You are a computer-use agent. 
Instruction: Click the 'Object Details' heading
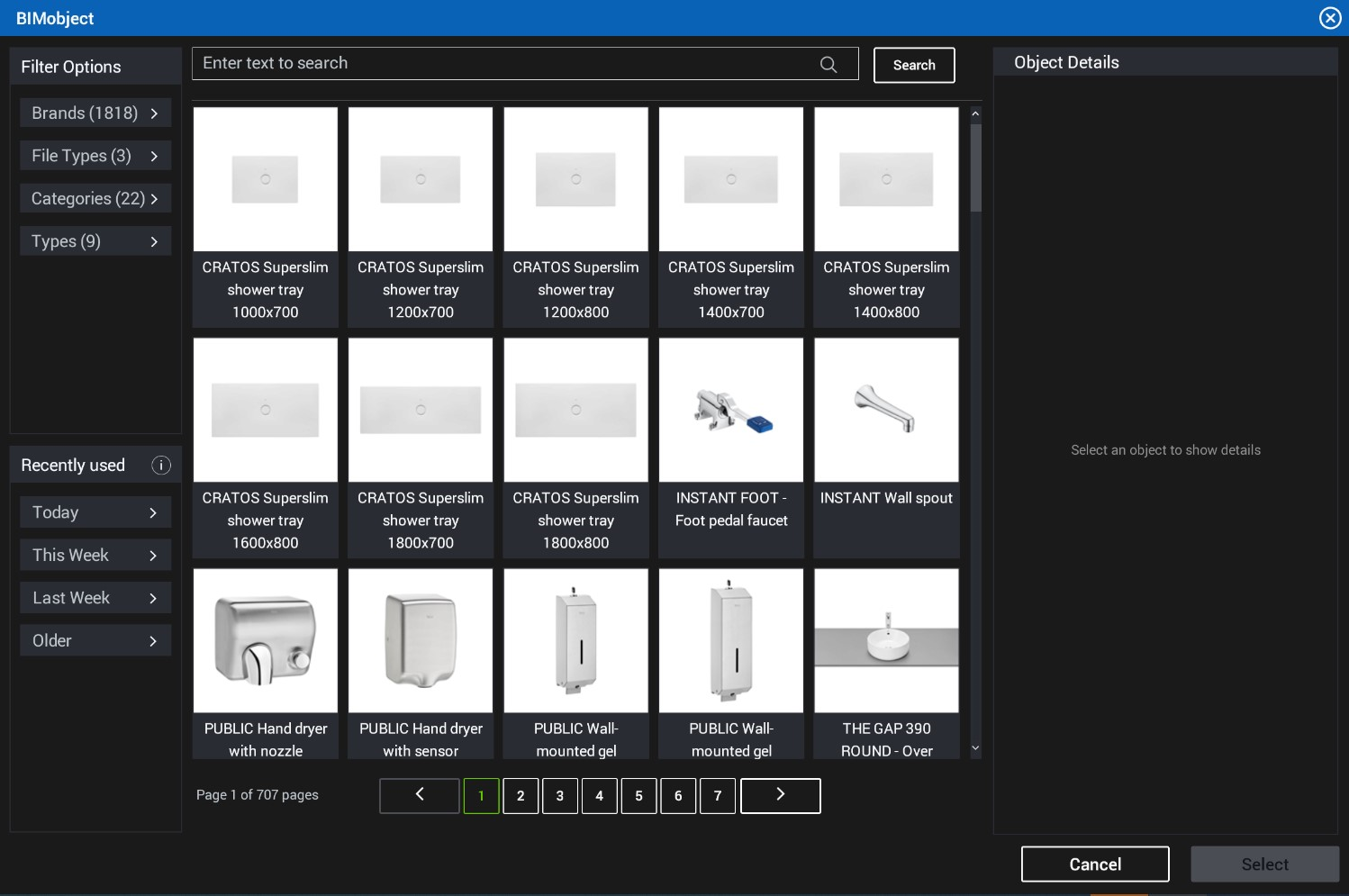pyautogui.click(x=1066, y=62)
